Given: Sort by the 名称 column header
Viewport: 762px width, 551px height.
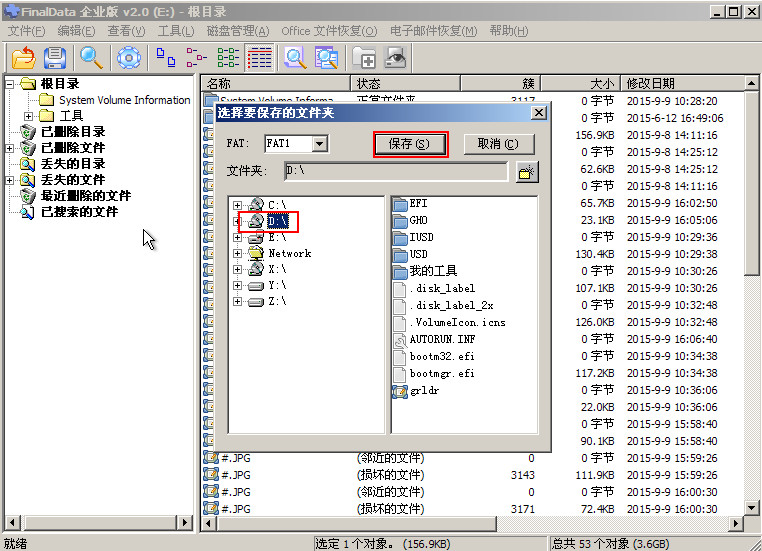Looking at the screenshot, I should pyautogui.click(x=276, y=84).
